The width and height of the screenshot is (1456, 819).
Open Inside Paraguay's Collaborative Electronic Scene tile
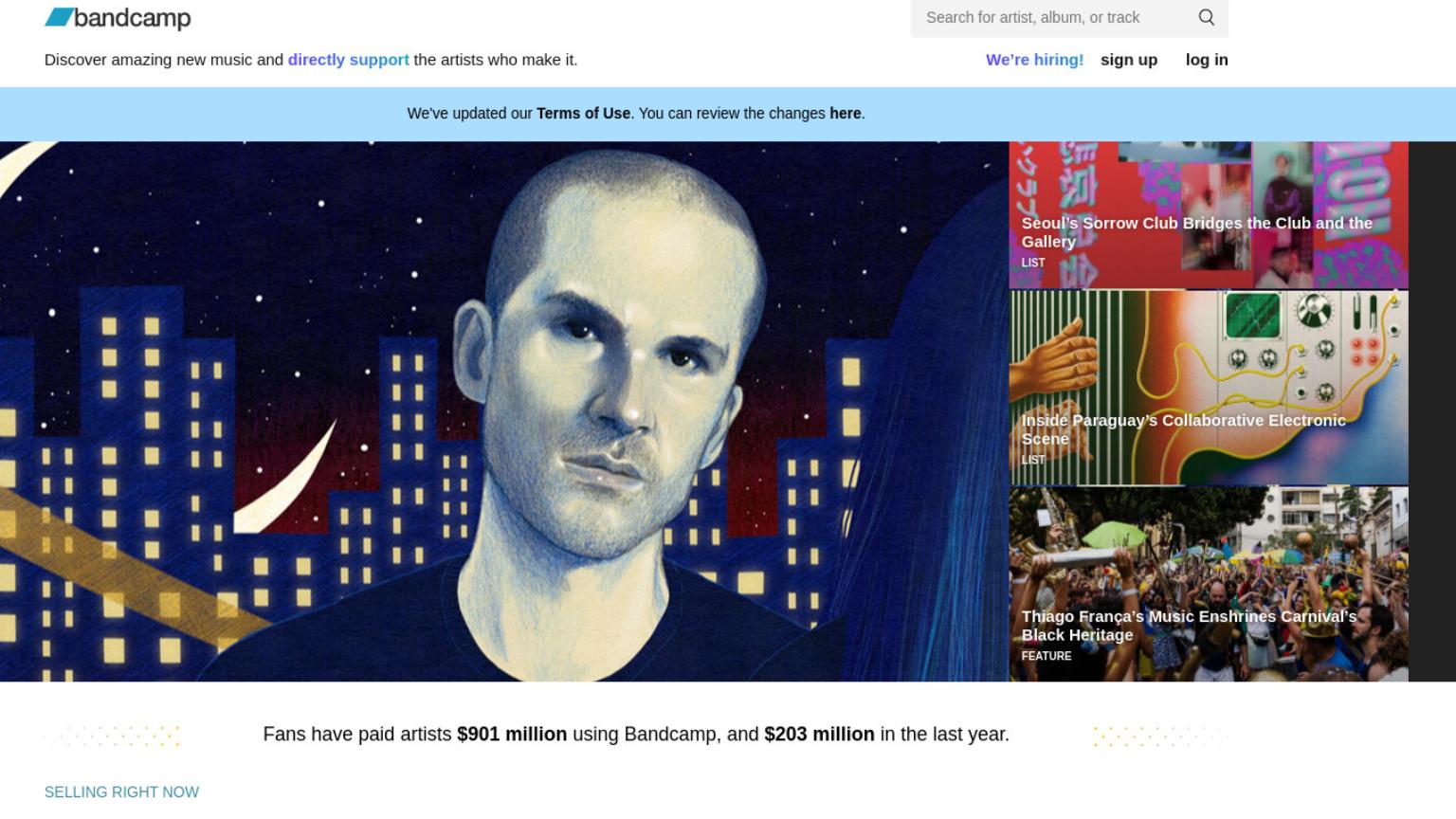tap(1209, 388)
